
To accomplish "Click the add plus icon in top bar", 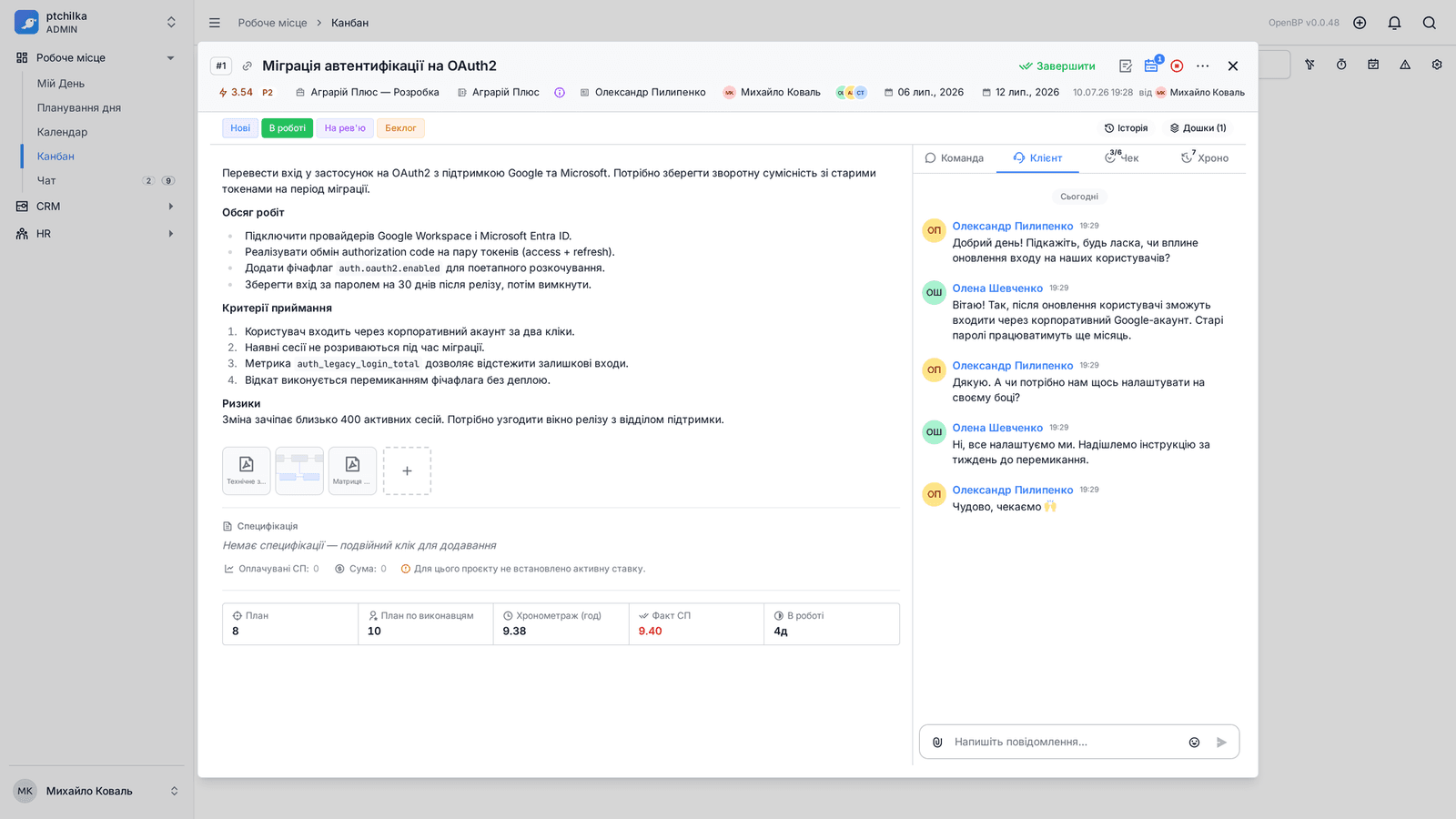I will point(1360,23).
